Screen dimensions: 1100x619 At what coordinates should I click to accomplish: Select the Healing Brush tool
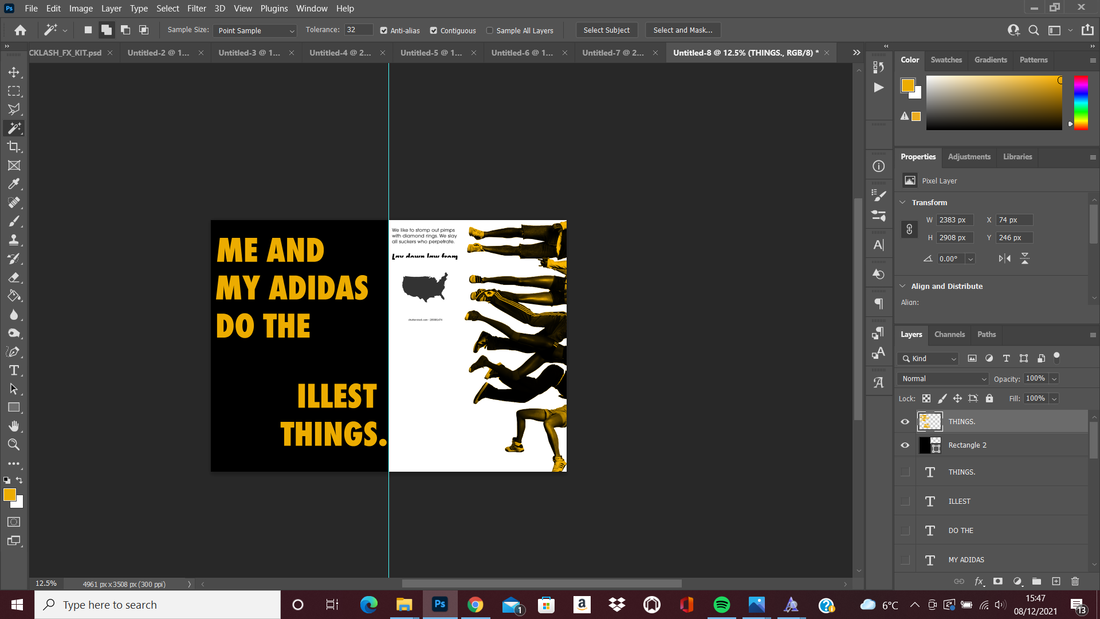pyautogui.click(x=14, y=203)
